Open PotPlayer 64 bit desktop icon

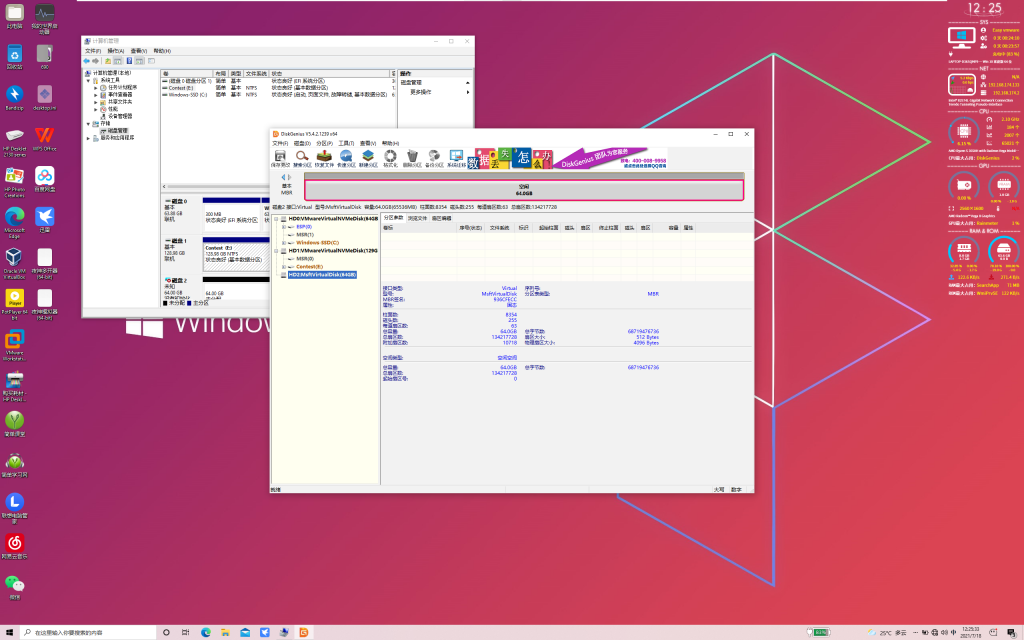pyautogui.click(x=14, y=302)
